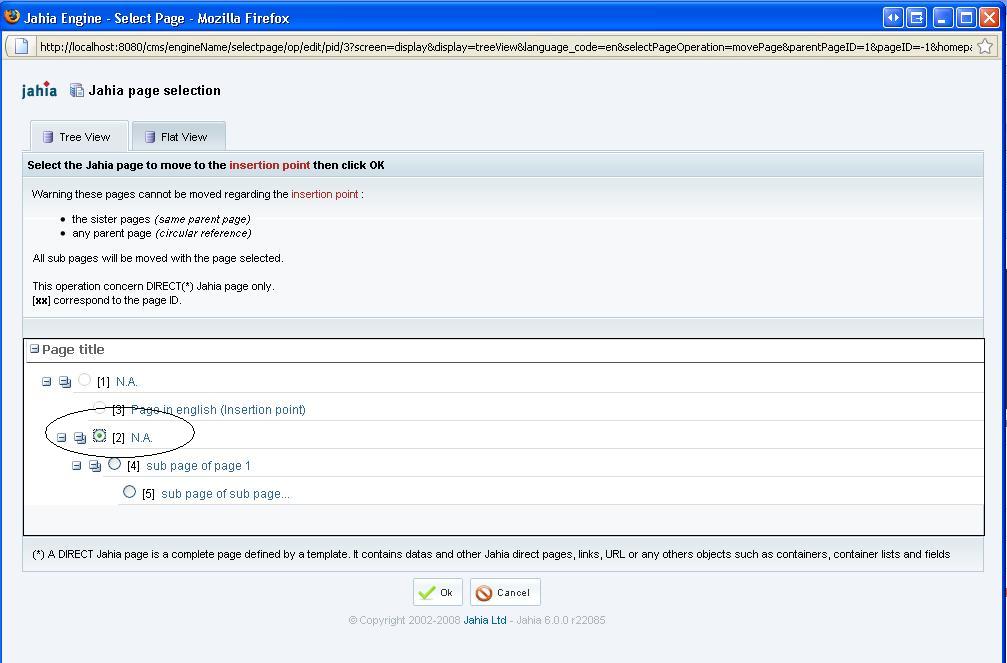Click the Firefox icon in the title bar

pos(12,17)
